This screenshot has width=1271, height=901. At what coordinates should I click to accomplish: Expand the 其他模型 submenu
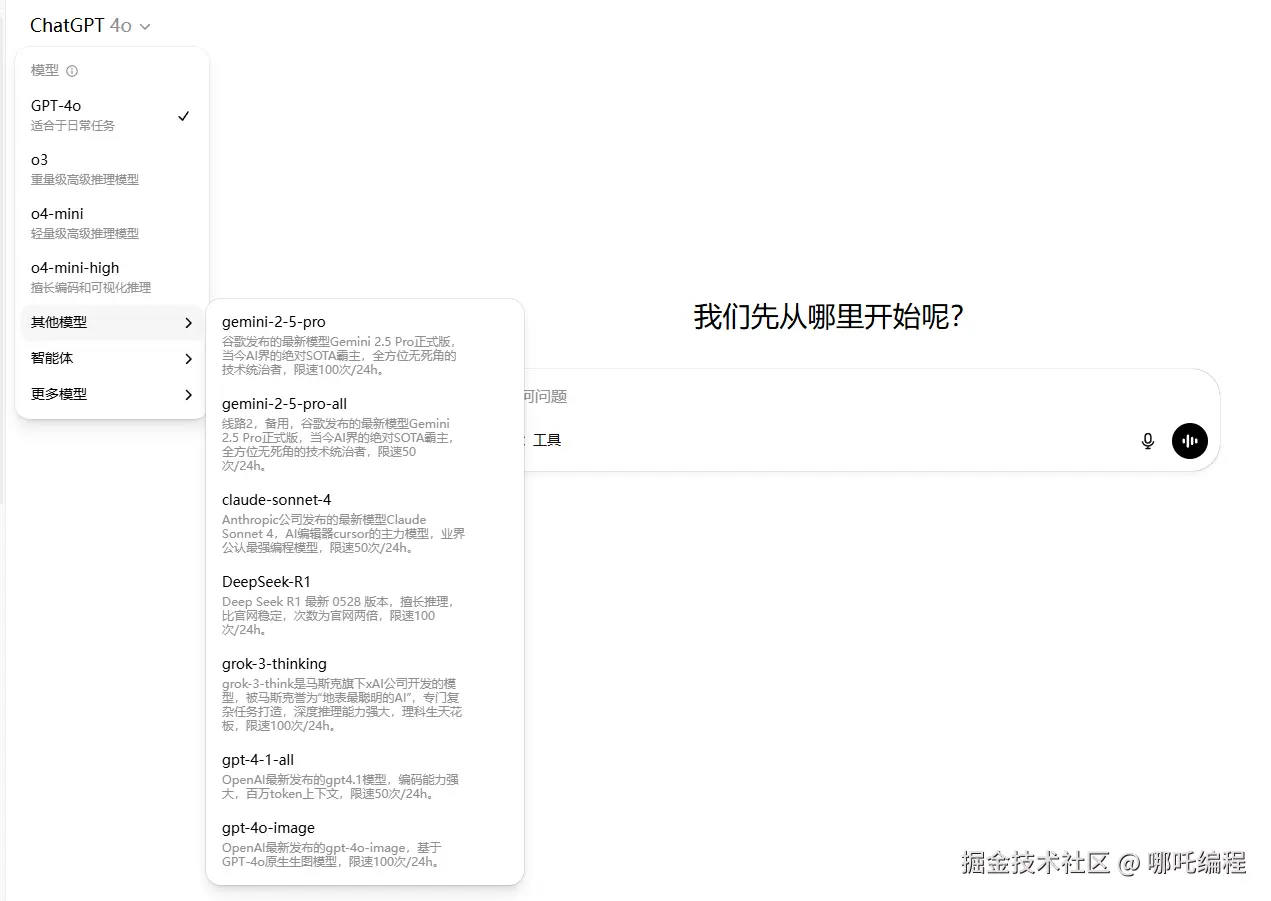click(112, 322)
